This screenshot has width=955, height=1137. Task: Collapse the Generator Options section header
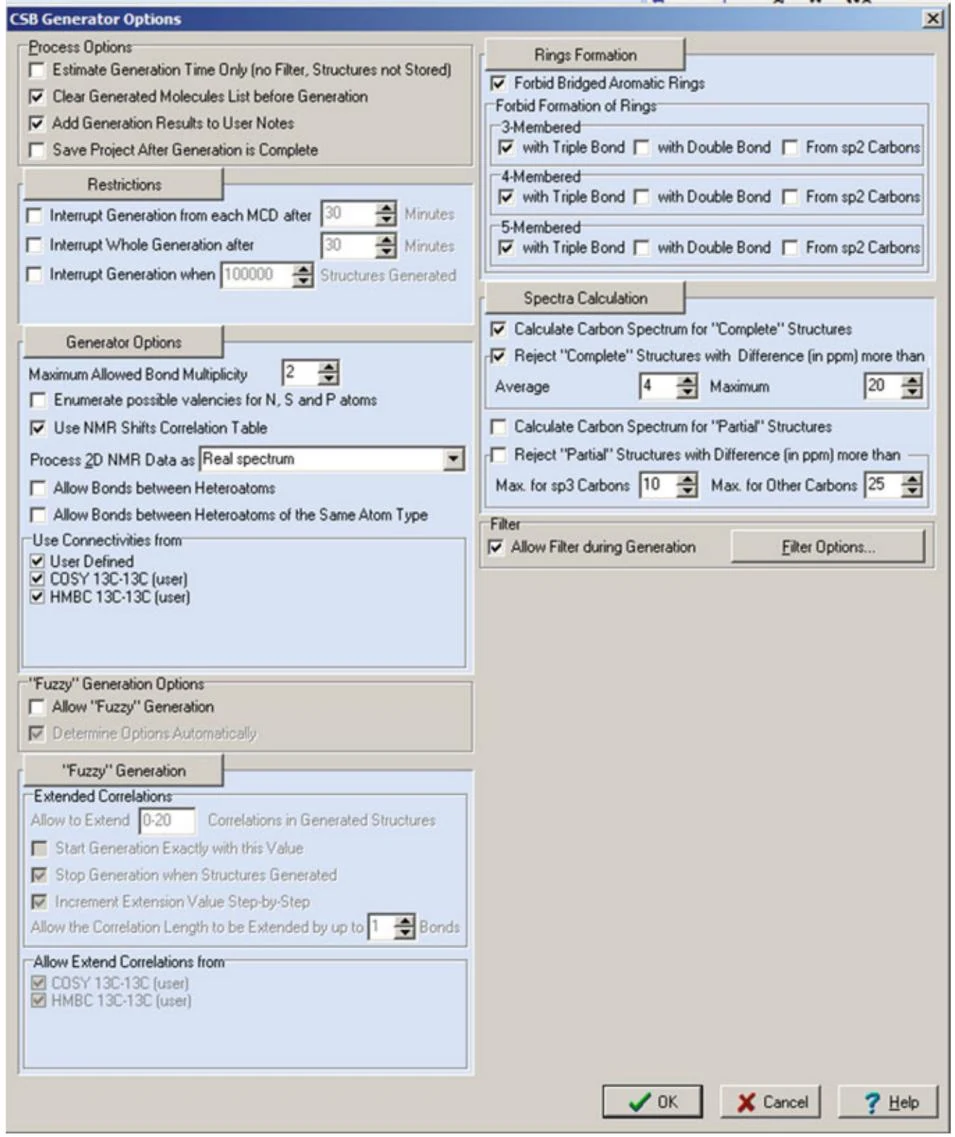123,342
